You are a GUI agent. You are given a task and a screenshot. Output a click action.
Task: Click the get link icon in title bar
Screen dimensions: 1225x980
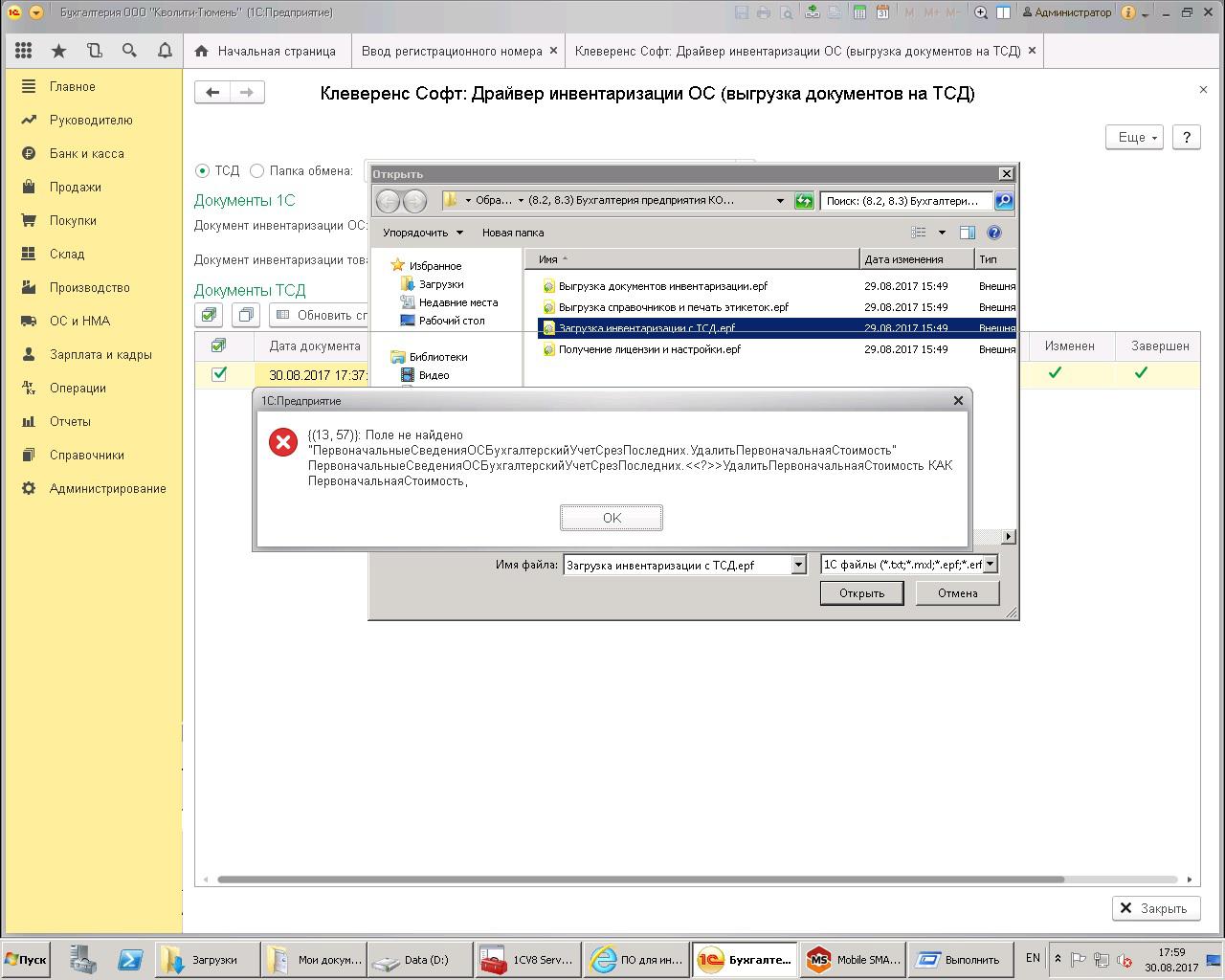point(813,12)
